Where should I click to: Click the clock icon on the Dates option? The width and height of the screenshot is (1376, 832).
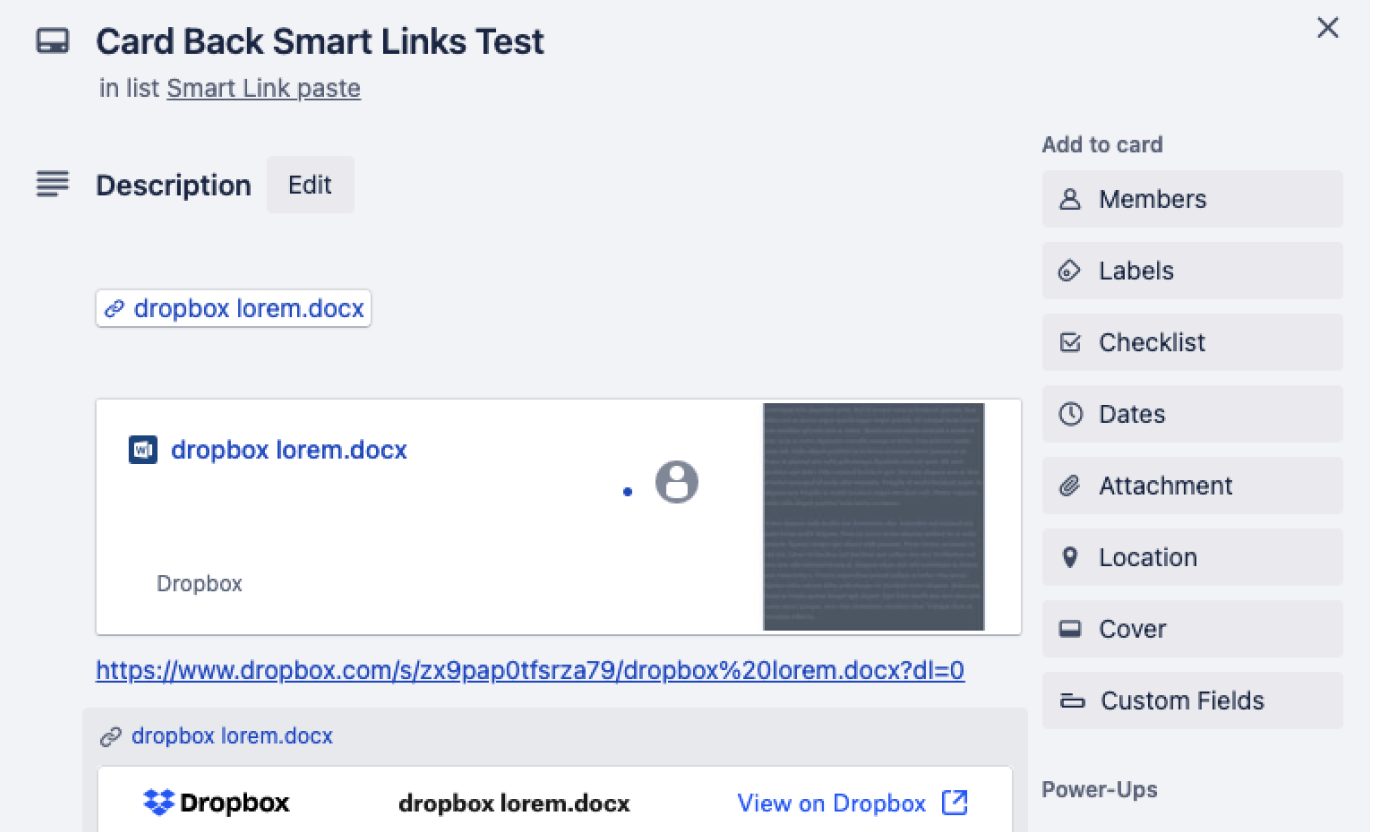[x=1070, y=414]
